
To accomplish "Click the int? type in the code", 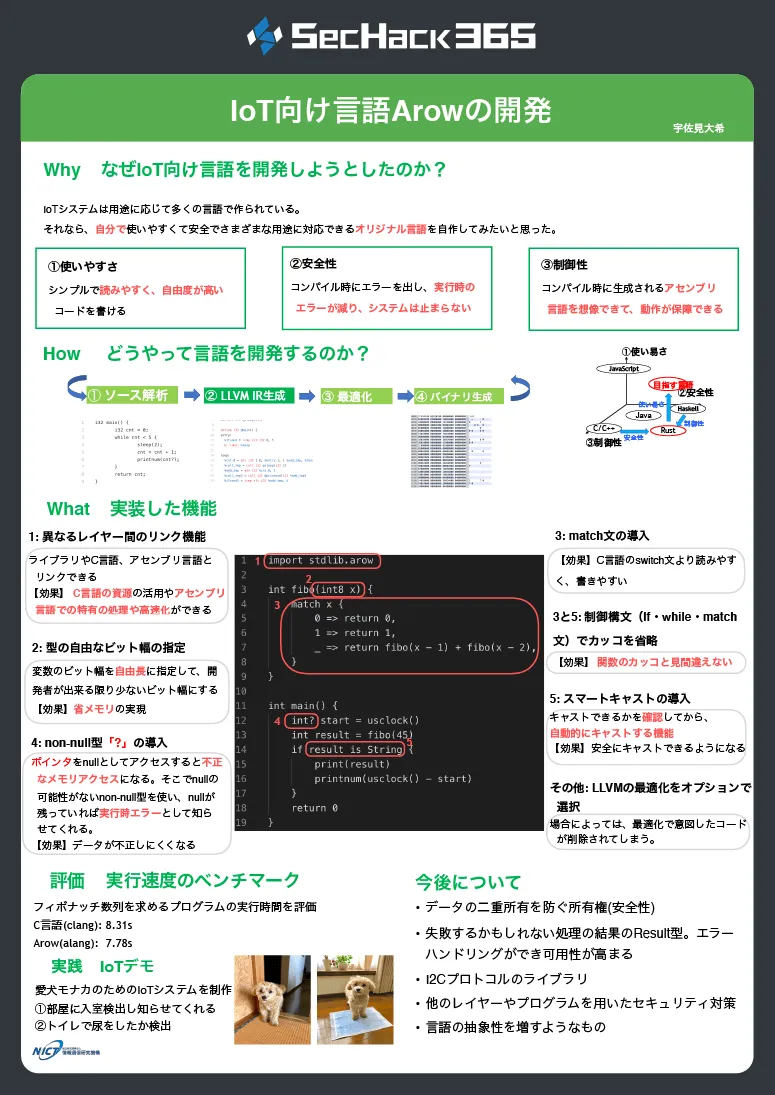I will (302, 720).
